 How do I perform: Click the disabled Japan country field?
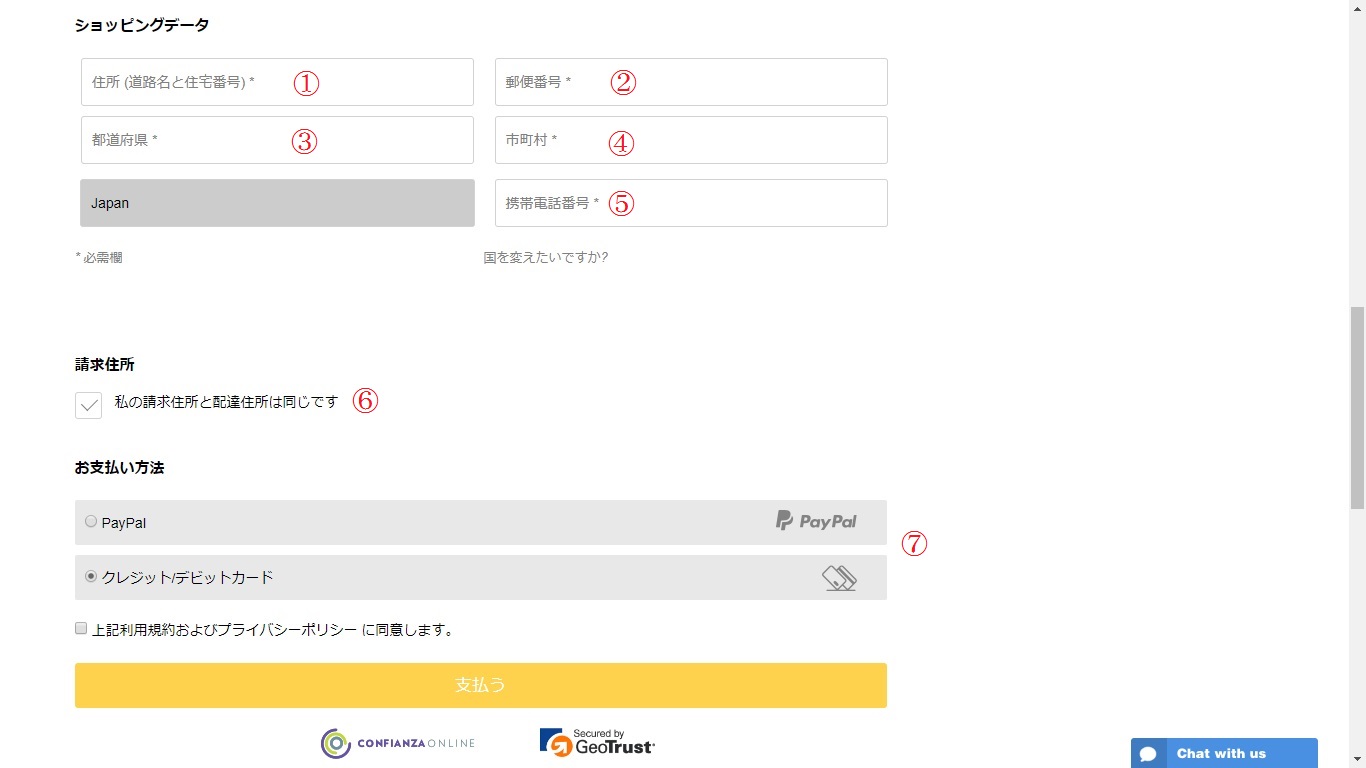(x=277, y=203)
